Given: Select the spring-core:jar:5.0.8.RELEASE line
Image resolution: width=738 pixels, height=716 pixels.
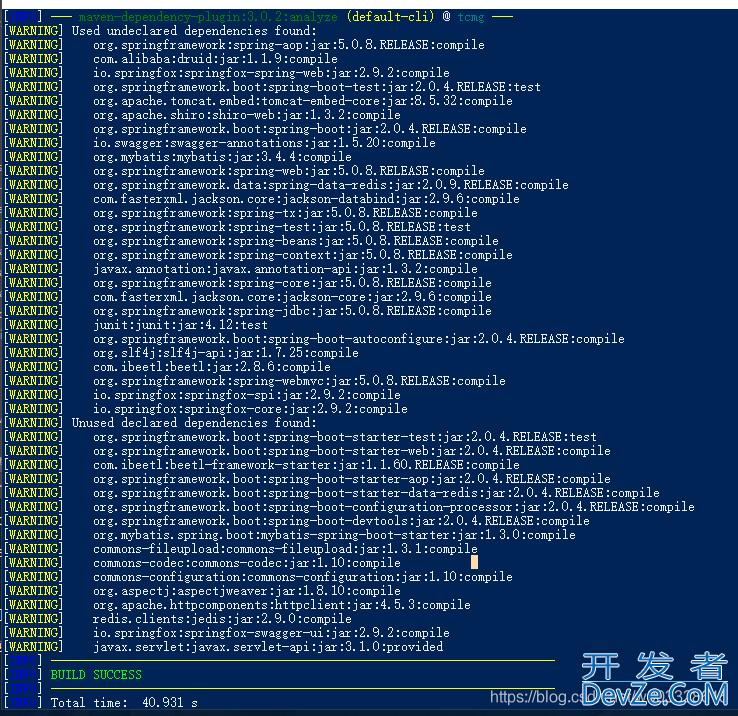Looking at the screenshot, I should click(292, 283).
